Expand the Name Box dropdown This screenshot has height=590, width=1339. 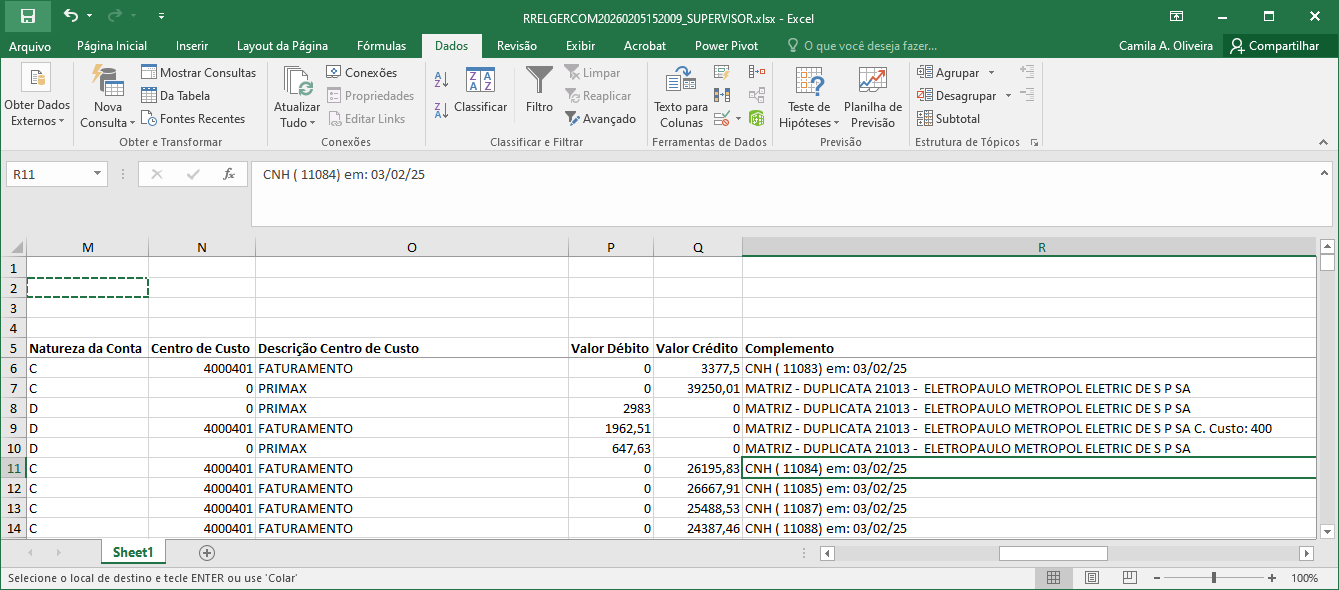pyautogui.click(x=97, y=174)
